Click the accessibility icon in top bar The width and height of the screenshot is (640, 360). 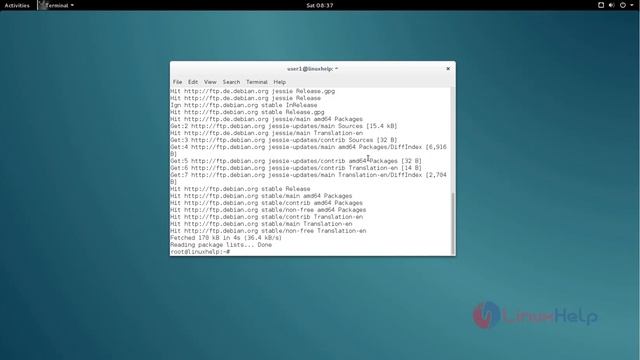point(601,5)
